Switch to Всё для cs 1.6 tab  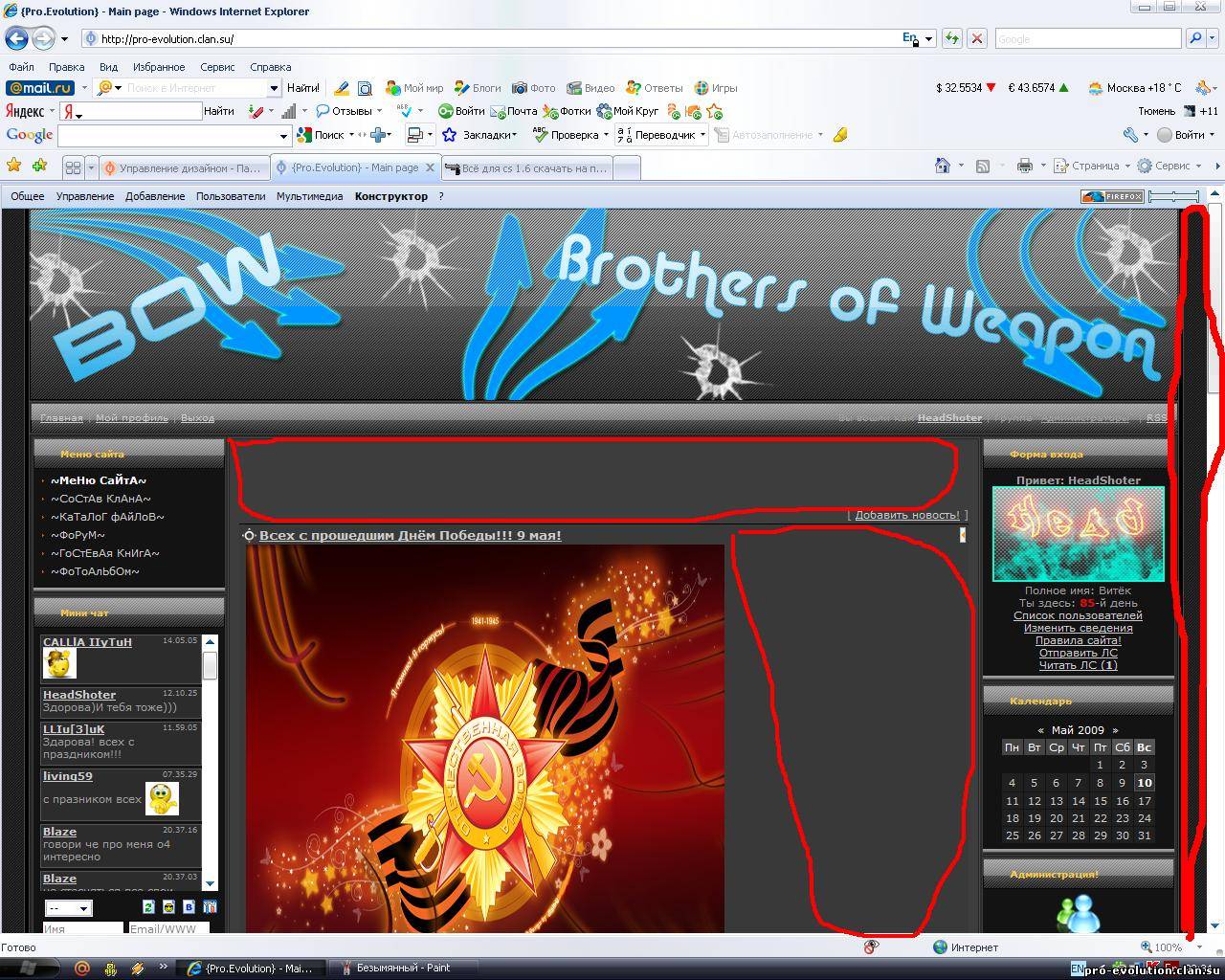click(x=526, y=168)
